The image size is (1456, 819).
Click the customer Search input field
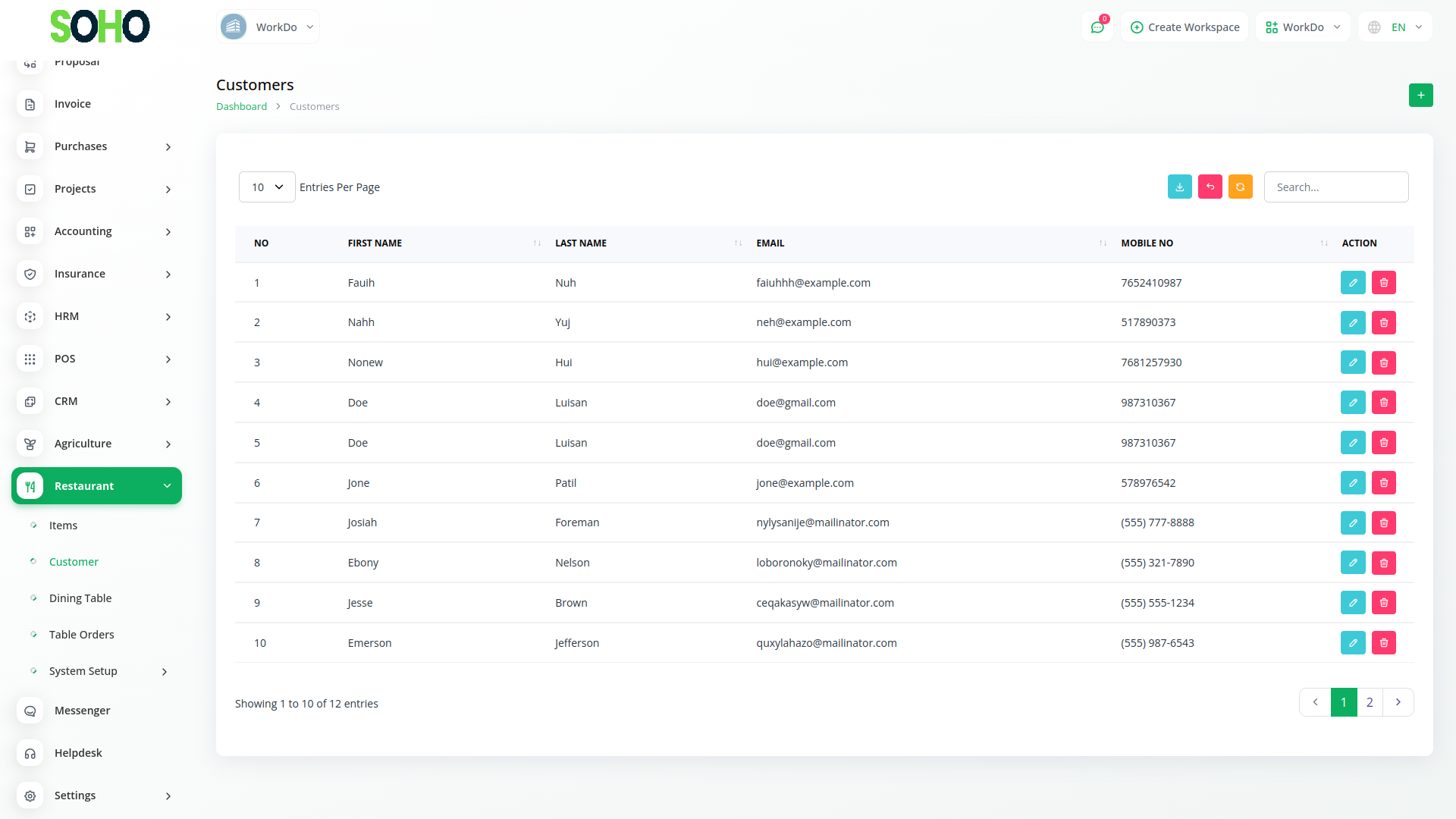(1335, 187)
